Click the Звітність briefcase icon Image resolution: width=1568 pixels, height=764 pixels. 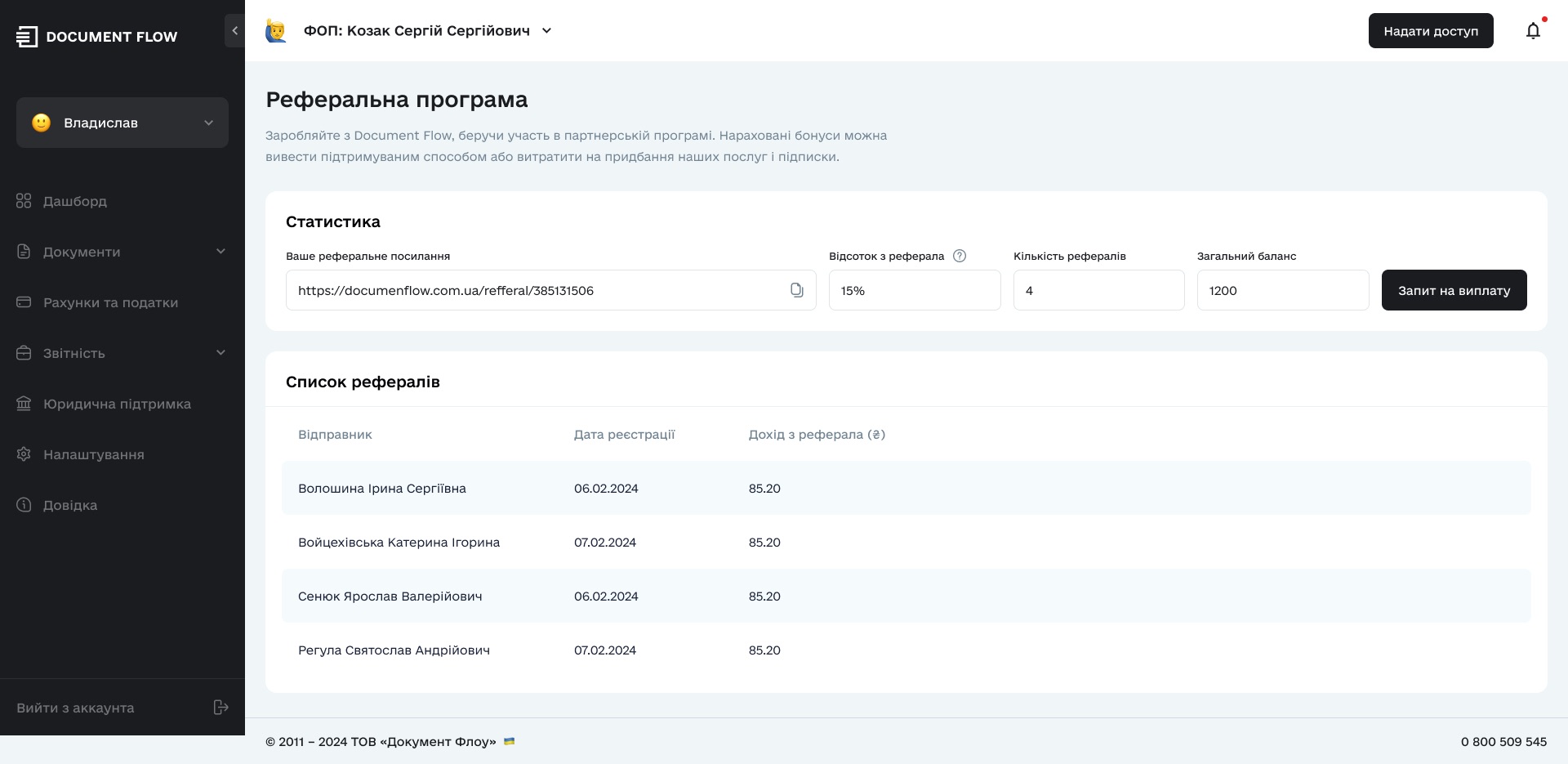click(x=24, y=353)
